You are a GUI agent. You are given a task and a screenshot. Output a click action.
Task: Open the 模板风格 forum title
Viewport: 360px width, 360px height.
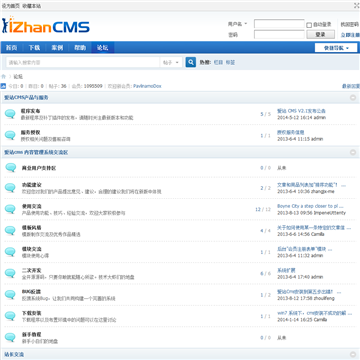(x=32, y=228)
